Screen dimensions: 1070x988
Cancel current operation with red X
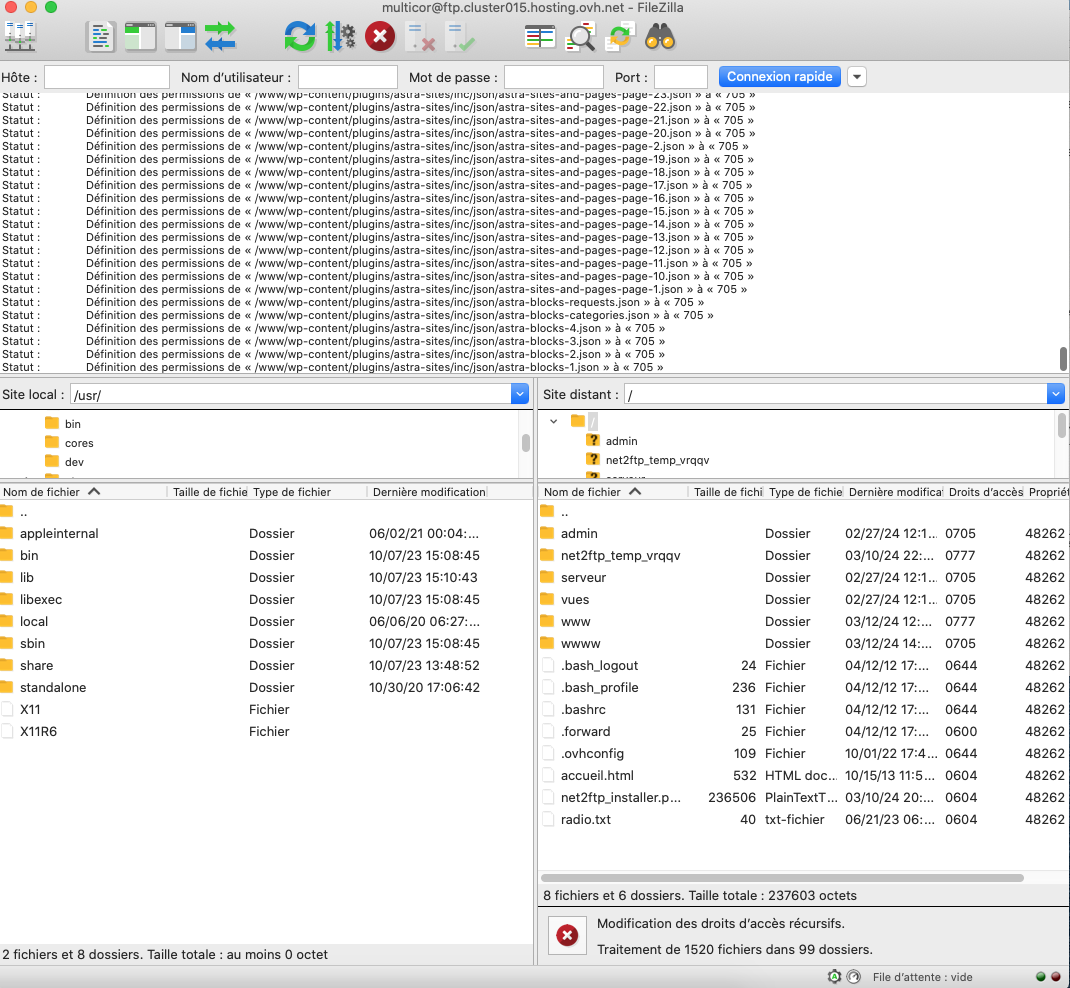click(x=379, y=37)
